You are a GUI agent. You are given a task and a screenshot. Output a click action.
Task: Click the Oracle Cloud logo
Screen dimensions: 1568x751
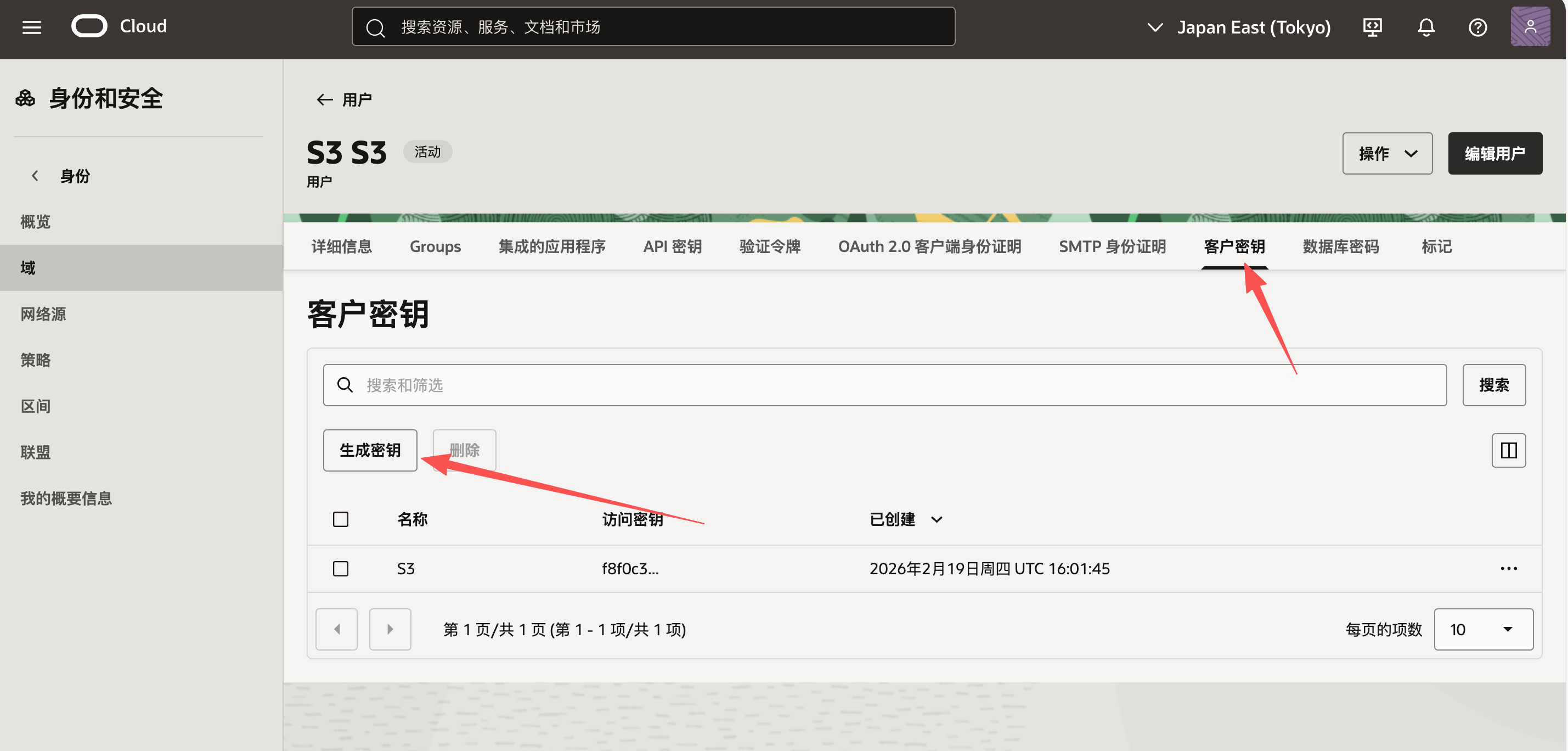[x=89, y=26]
